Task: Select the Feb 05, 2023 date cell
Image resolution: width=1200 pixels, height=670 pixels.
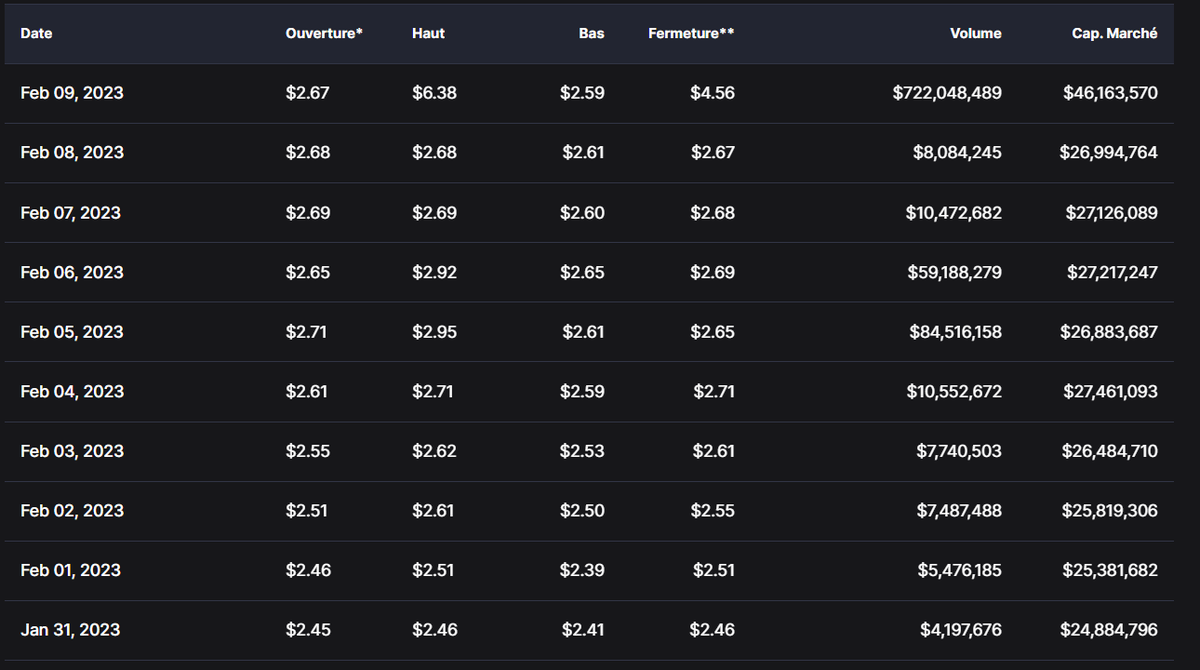Action: pyautogui.click(x=72, y=331)
